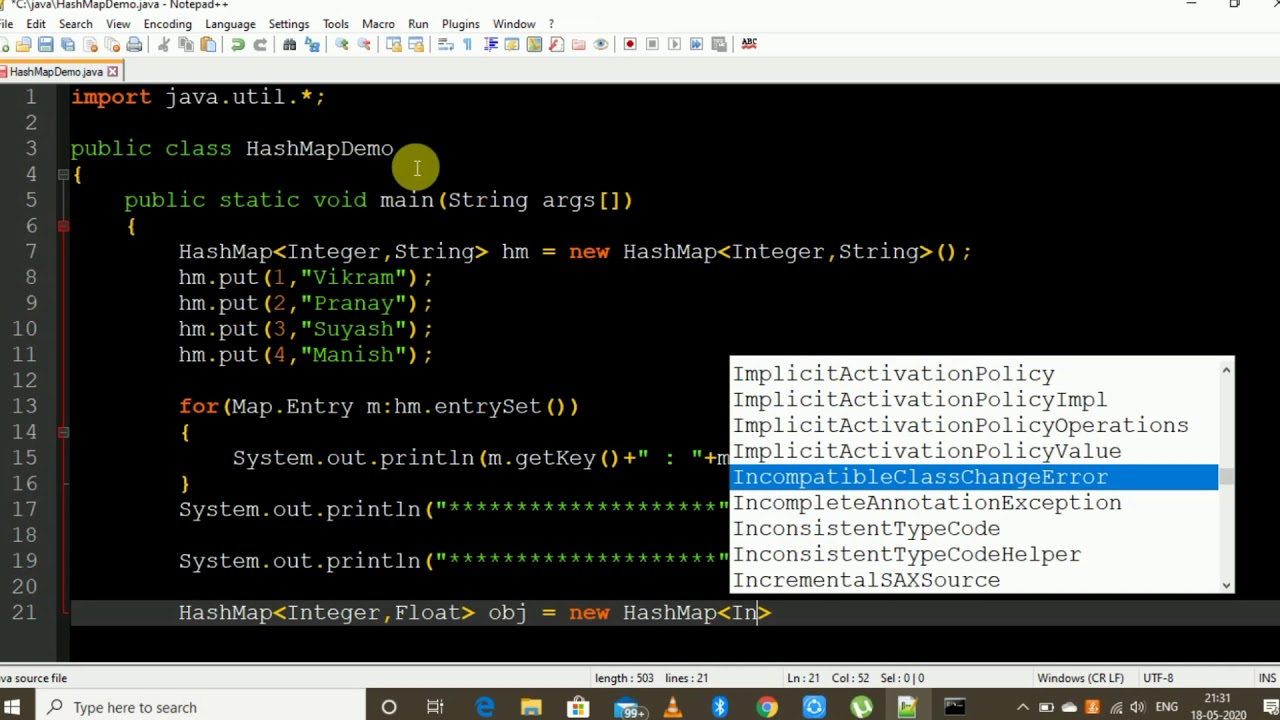
Task: Click the User Defined Language icon
Action: [512, 44]
